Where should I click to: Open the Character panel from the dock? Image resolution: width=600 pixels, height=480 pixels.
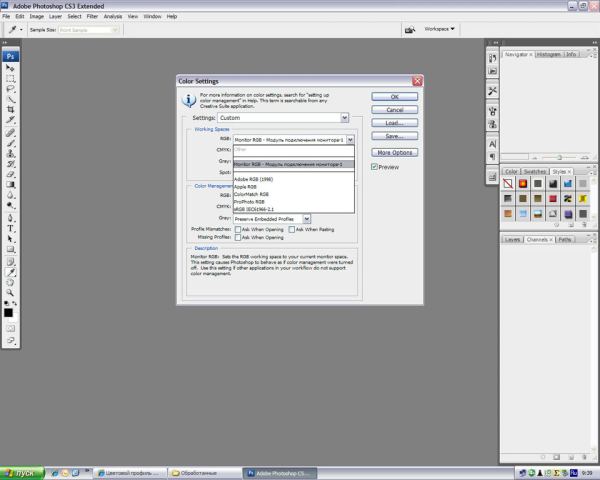(x=492, y=144)
